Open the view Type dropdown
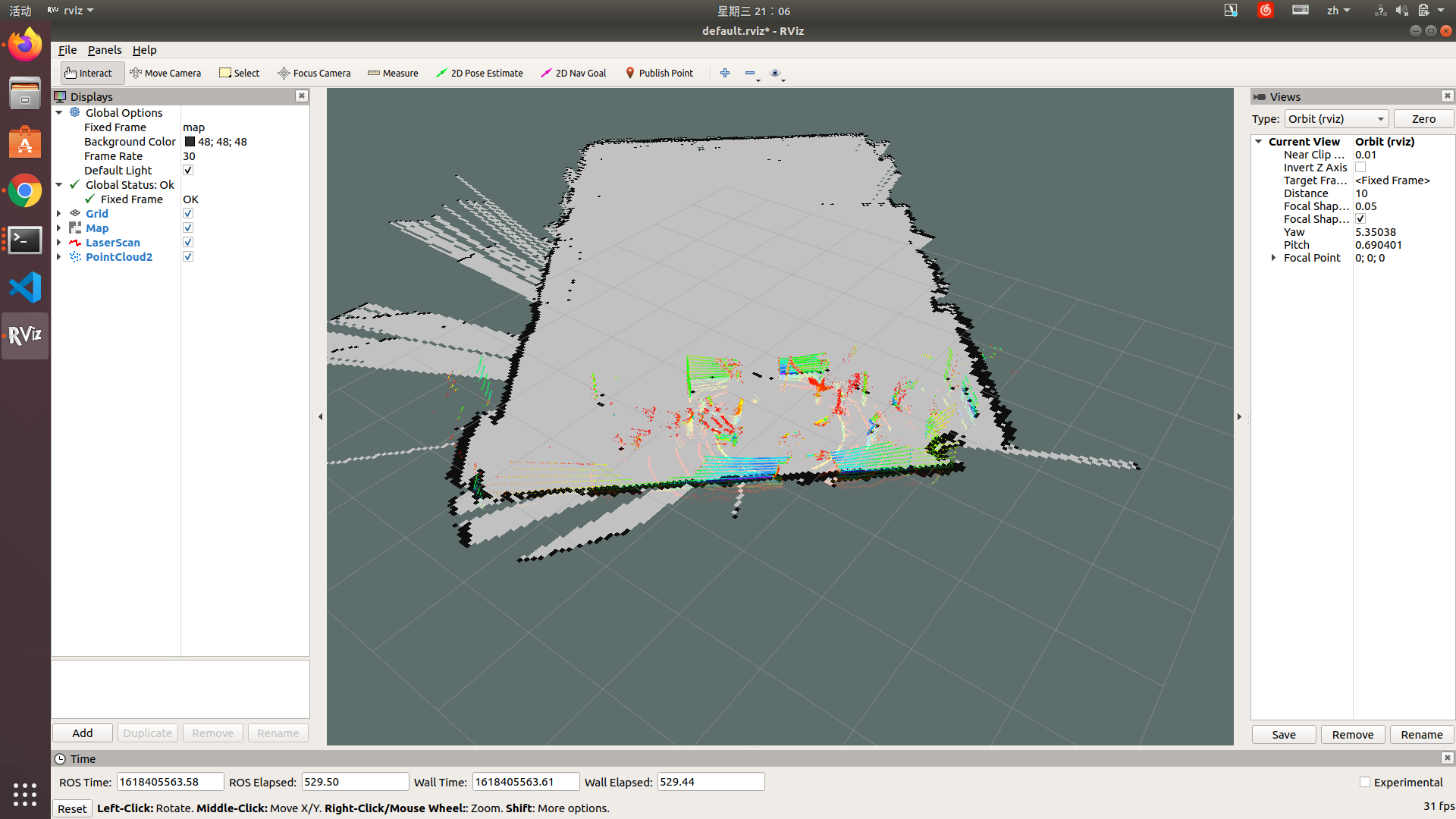 point(1335,119)
